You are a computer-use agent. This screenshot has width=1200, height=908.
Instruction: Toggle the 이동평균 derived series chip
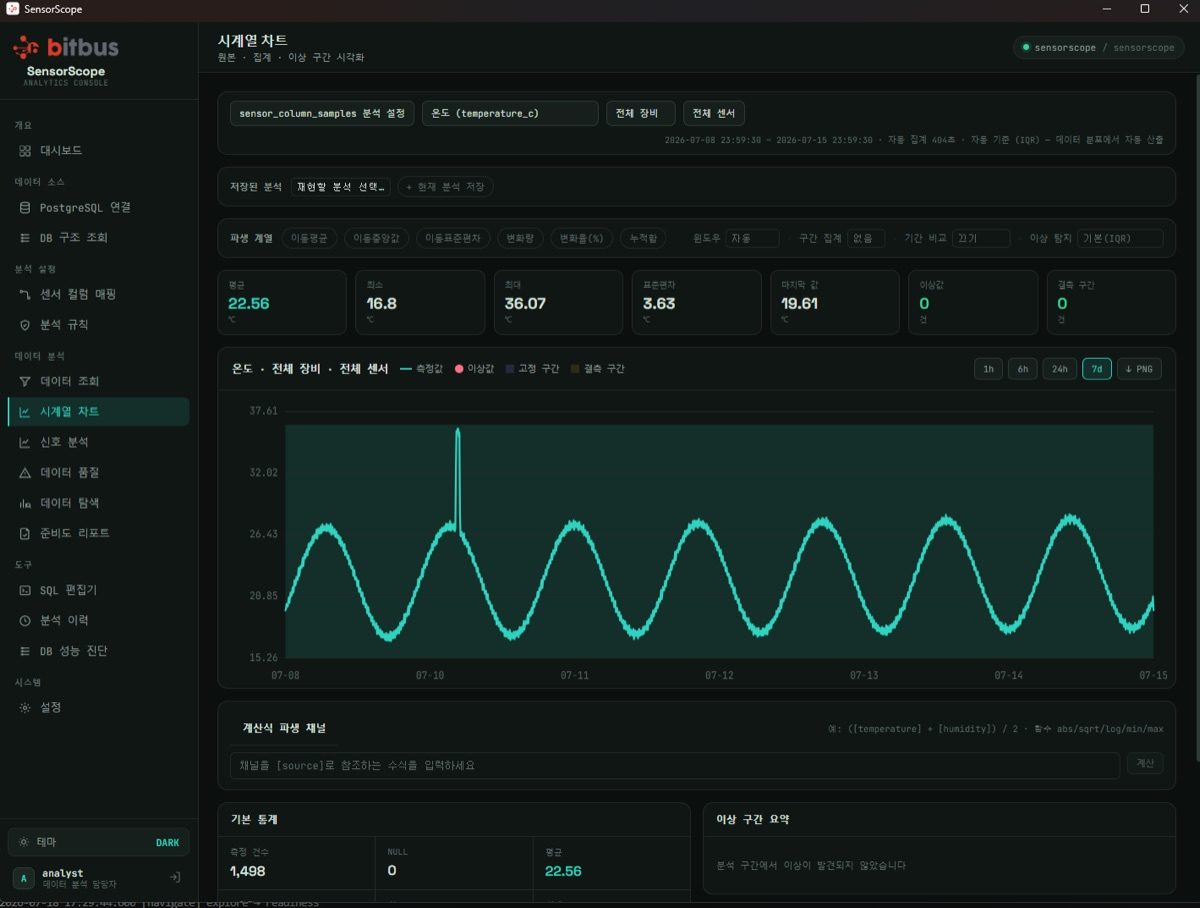click(x=310, y=238)
